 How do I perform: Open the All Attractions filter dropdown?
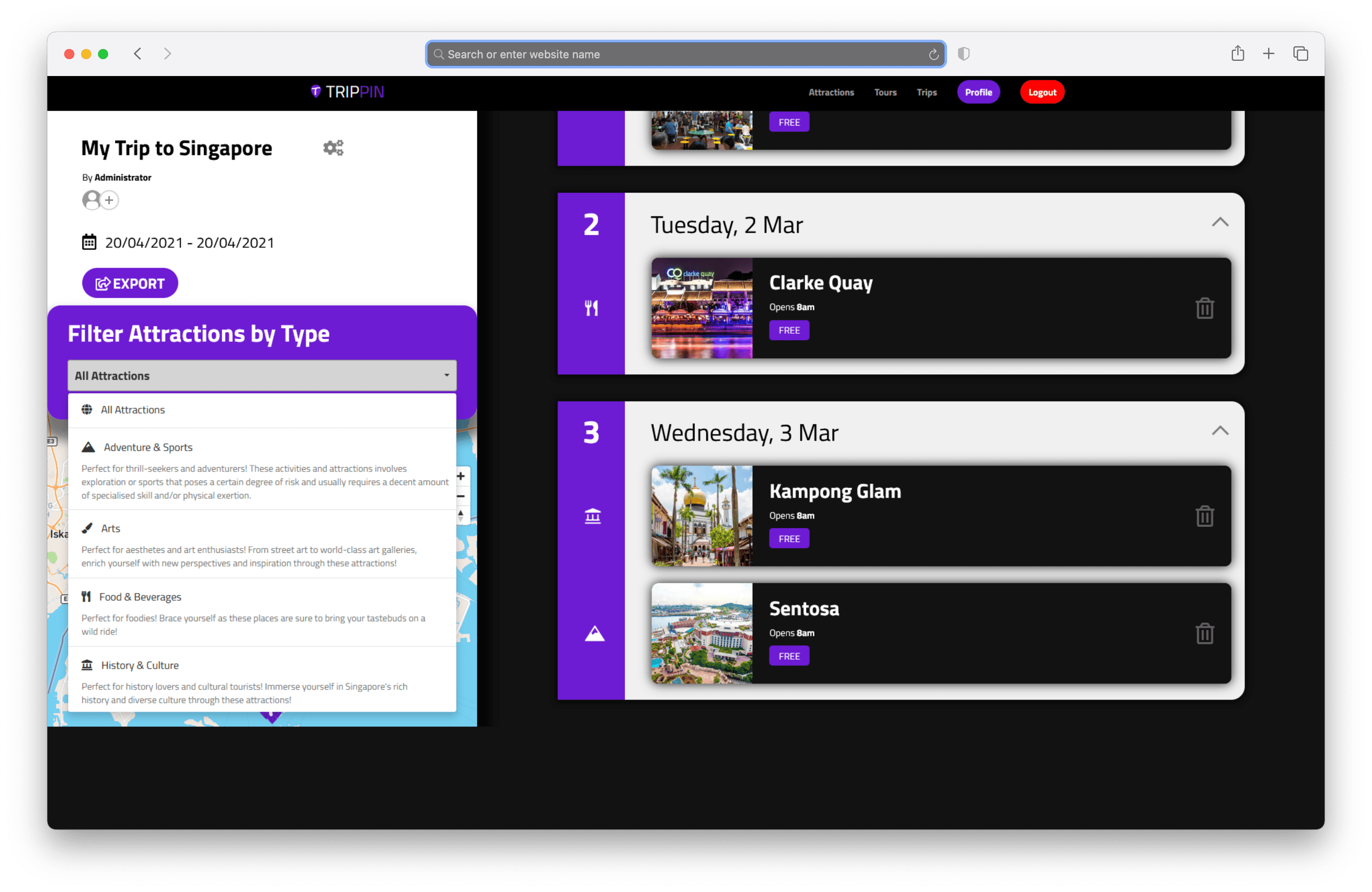pos(262,376)
